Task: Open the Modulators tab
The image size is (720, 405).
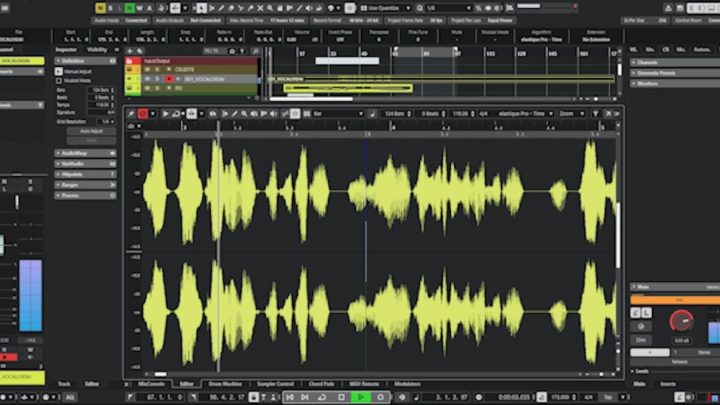Action: pos(407,384)
